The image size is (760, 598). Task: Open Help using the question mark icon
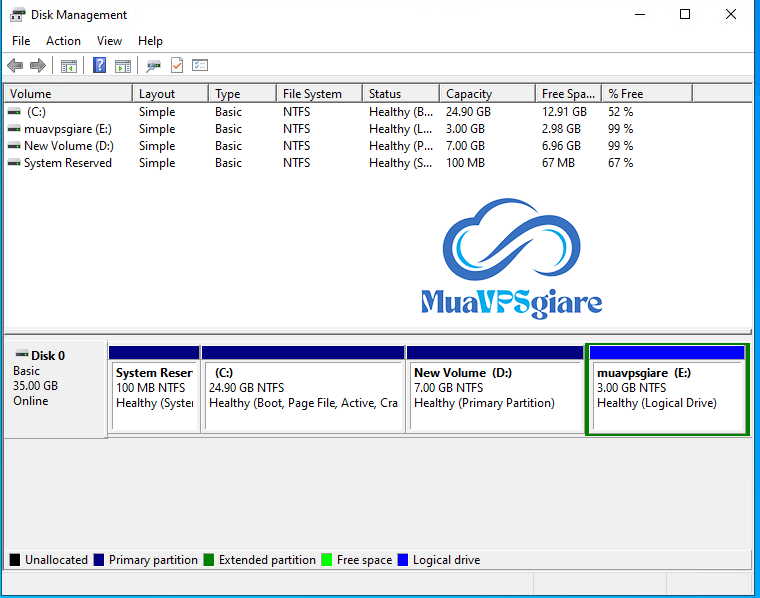point(99,66)
